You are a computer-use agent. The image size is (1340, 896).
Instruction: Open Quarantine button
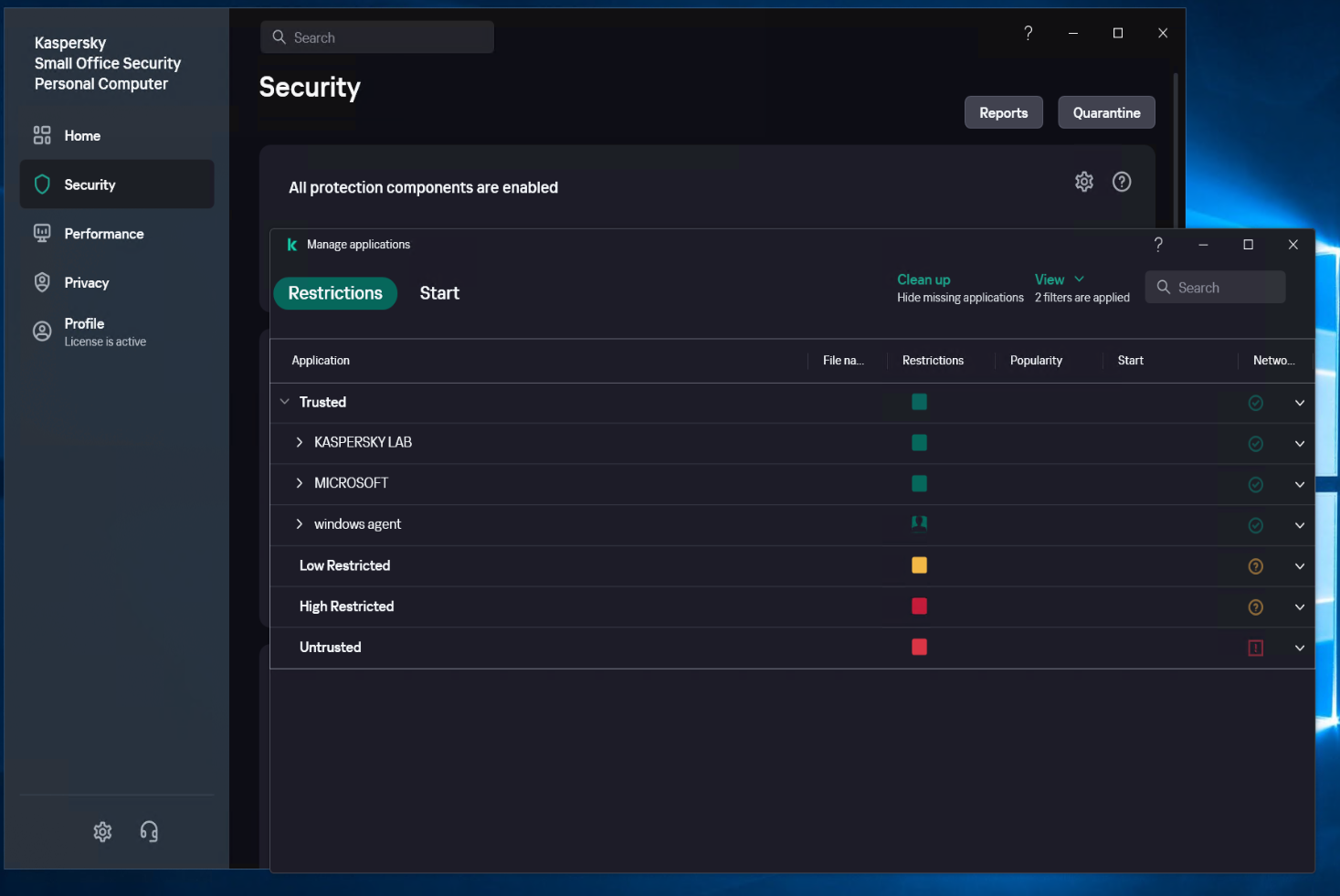[x=1106, y=112]
